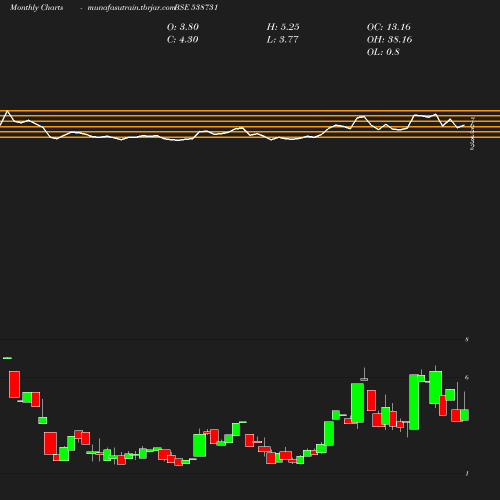Select the low value L: 3.77
The height and width of the screenshot is (500, 500).
(x=282, y=39)
